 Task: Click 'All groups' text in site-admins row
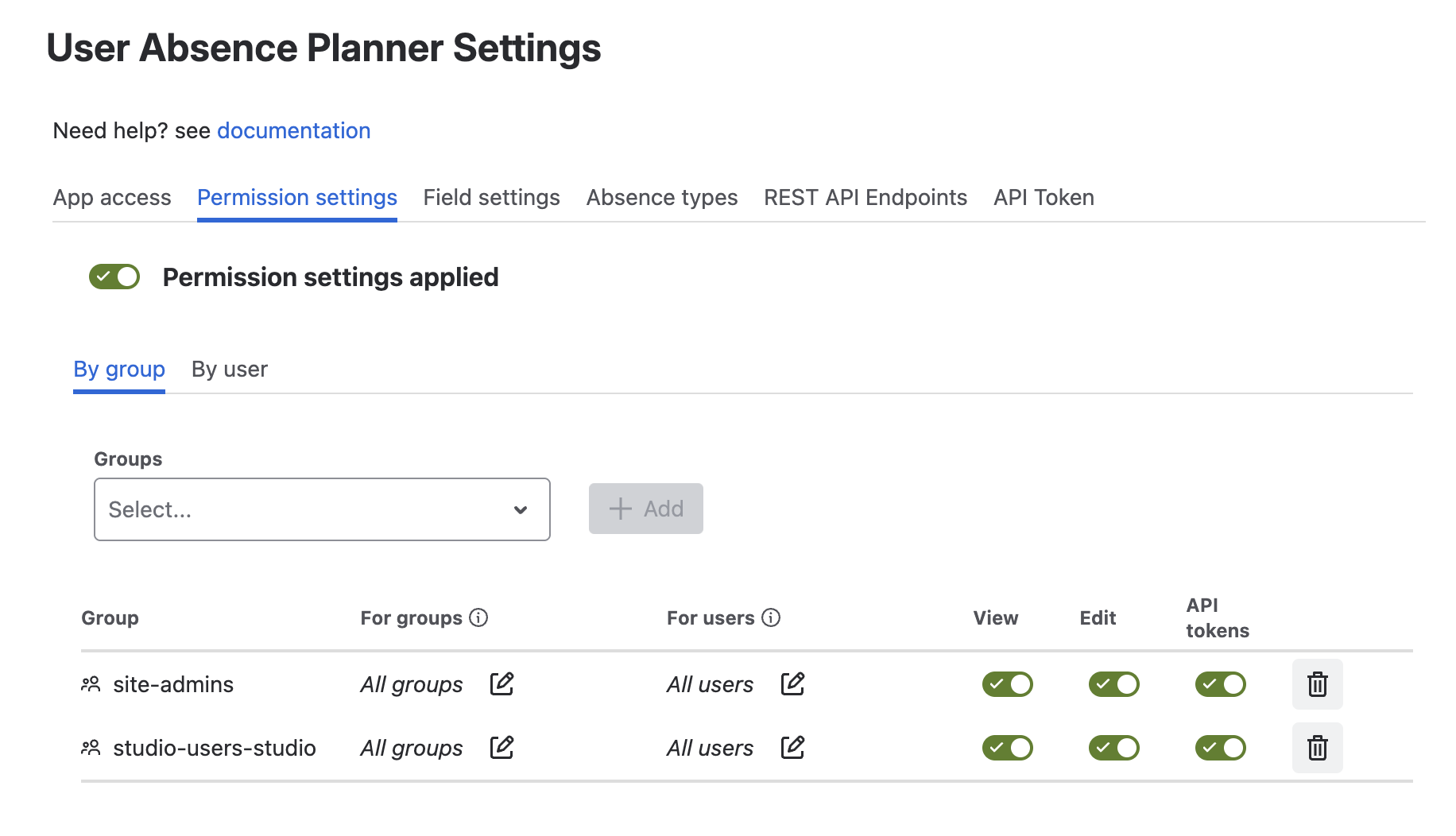[x=412, y=684]
